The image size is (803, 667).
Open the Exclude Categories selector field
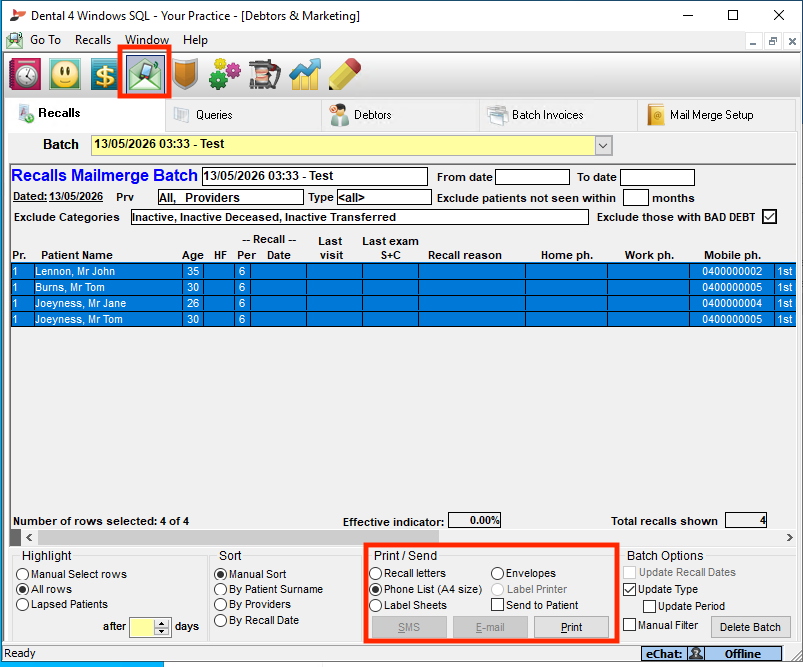pyautogui.click(x=360, y=217)
